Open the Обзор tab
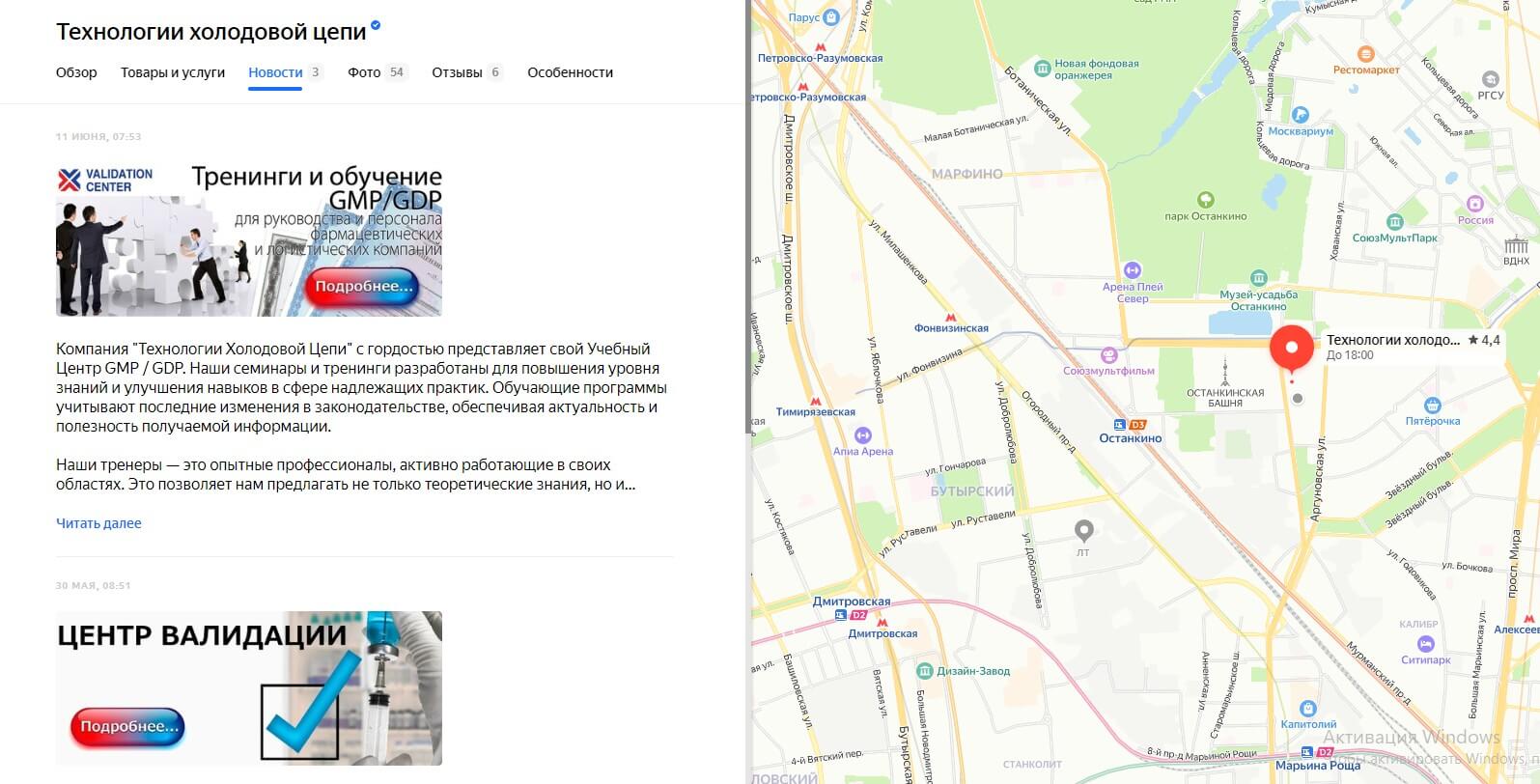This screenshot has width=1540, height=784. coord(76,72)
